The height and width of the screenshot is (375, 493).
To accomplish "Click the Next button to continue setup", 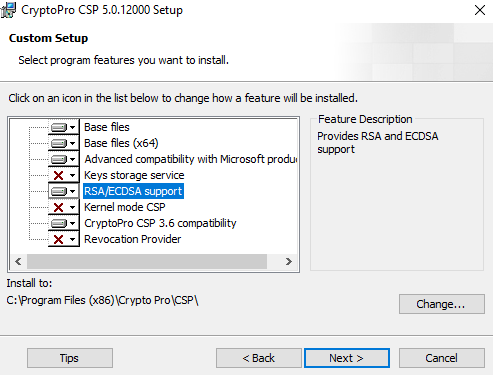I will point(347,358).
